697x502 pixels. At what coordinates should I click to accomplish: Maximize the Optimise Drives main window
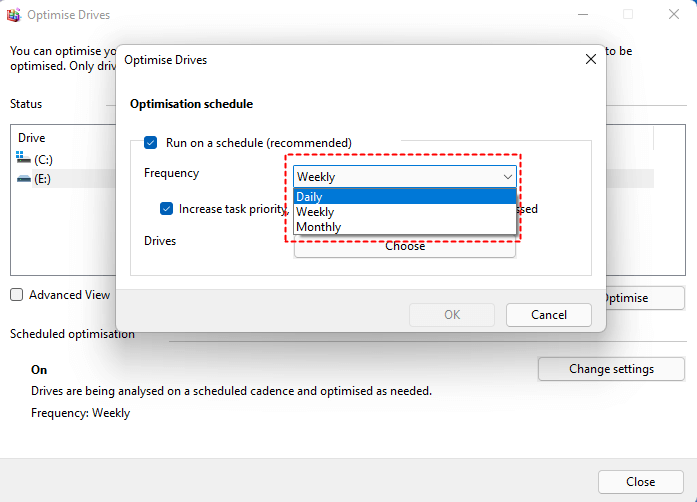click(x=628, y=15)
